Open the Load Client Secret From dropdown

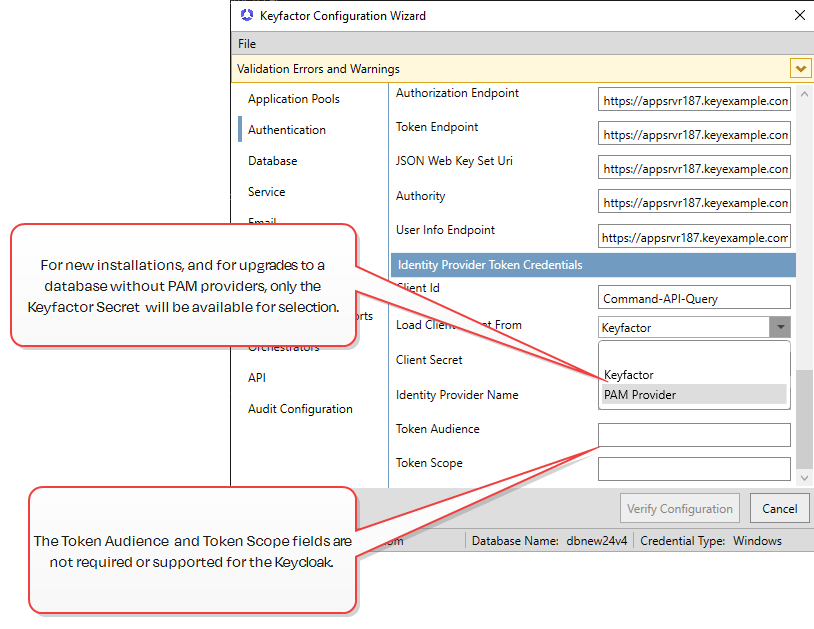click(779, 327)
